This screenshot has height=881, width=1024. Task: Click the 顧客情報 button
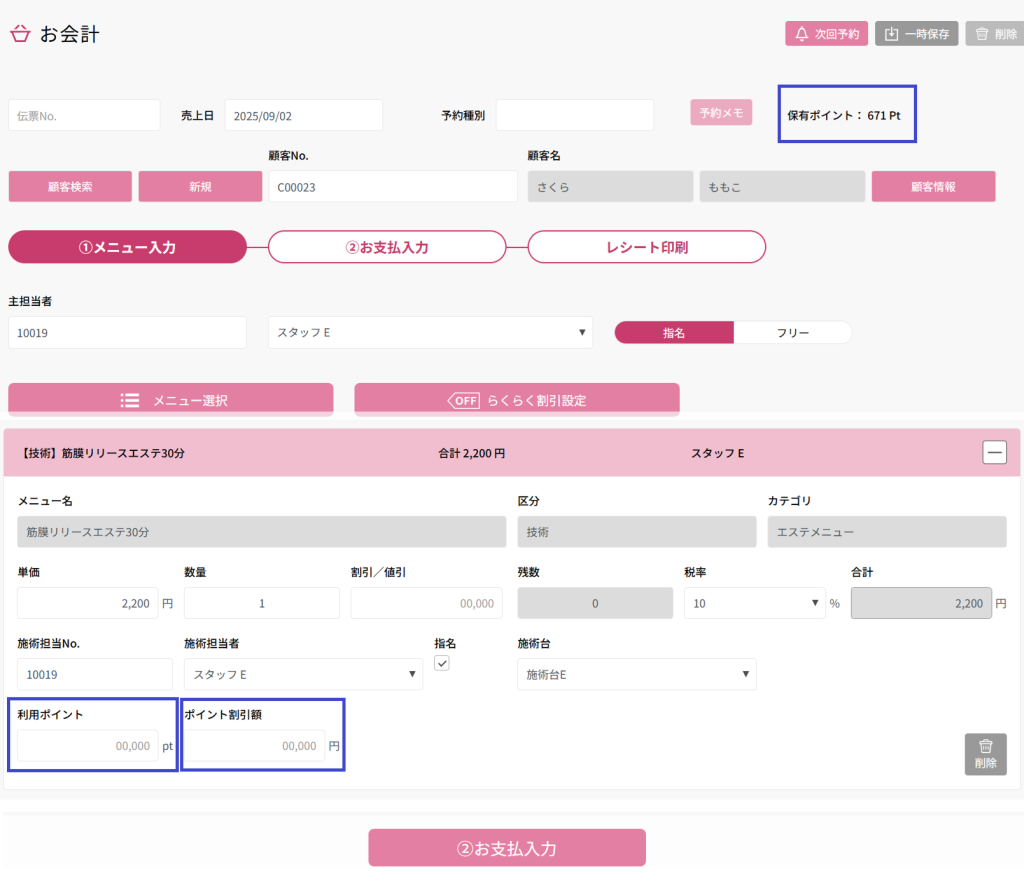coord(933,186)
